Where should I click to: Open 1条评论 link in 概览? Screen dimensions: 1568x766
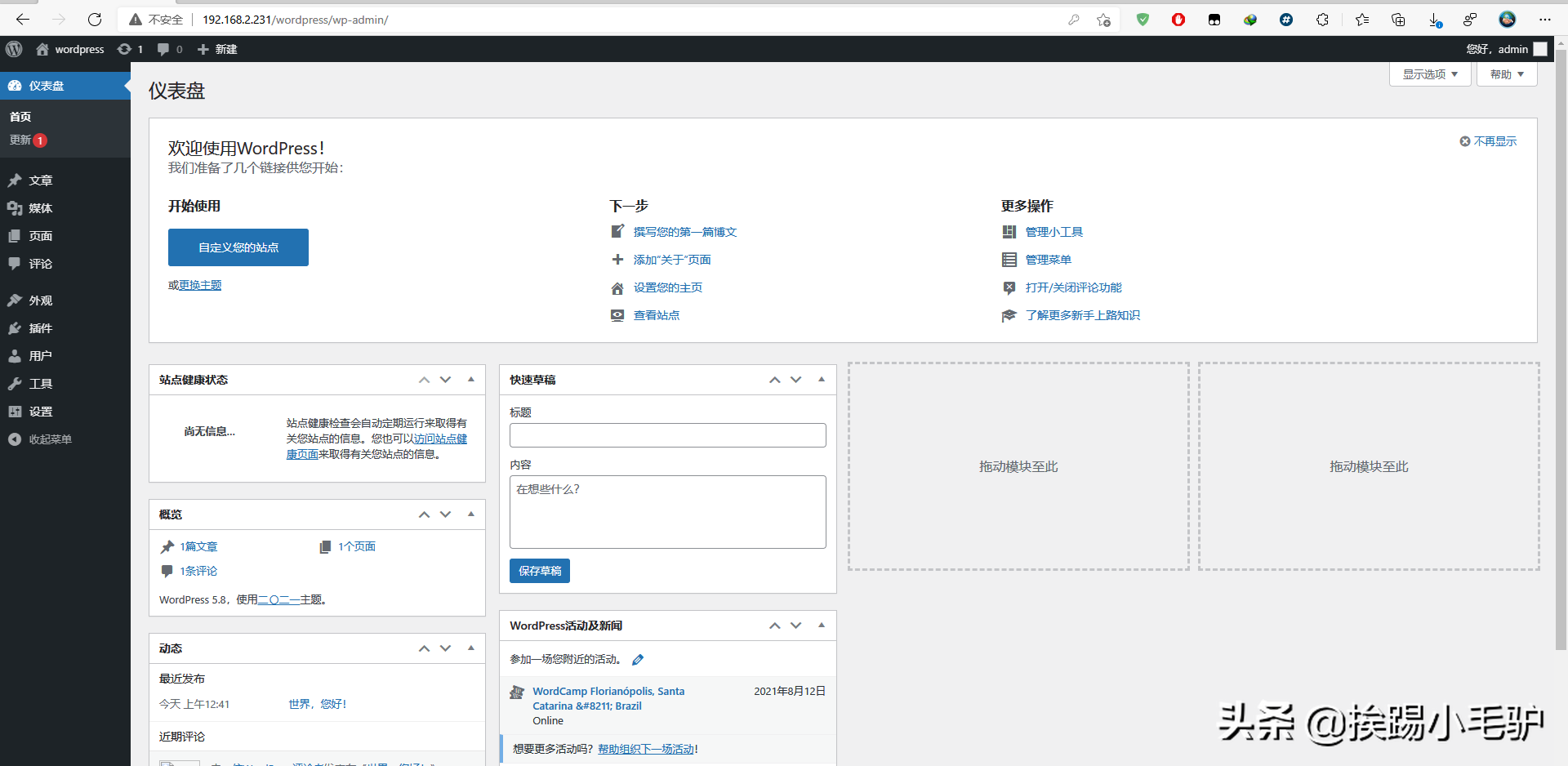pyautogui.click(x=198, y=571)
